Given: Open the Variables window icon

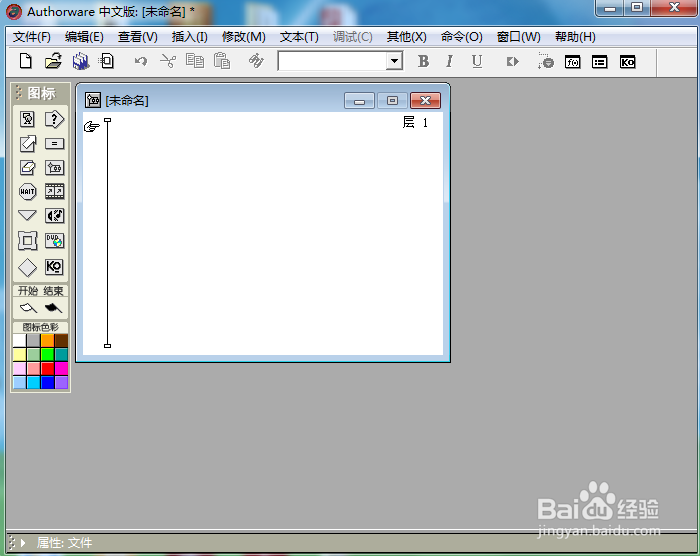Looking at the screenshot, I should [x=600, y=62].
